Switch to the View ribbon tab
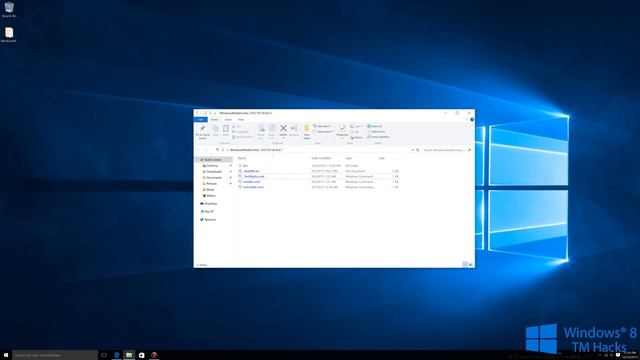Viewport: 640px width, 360px height. coord(241,120)
